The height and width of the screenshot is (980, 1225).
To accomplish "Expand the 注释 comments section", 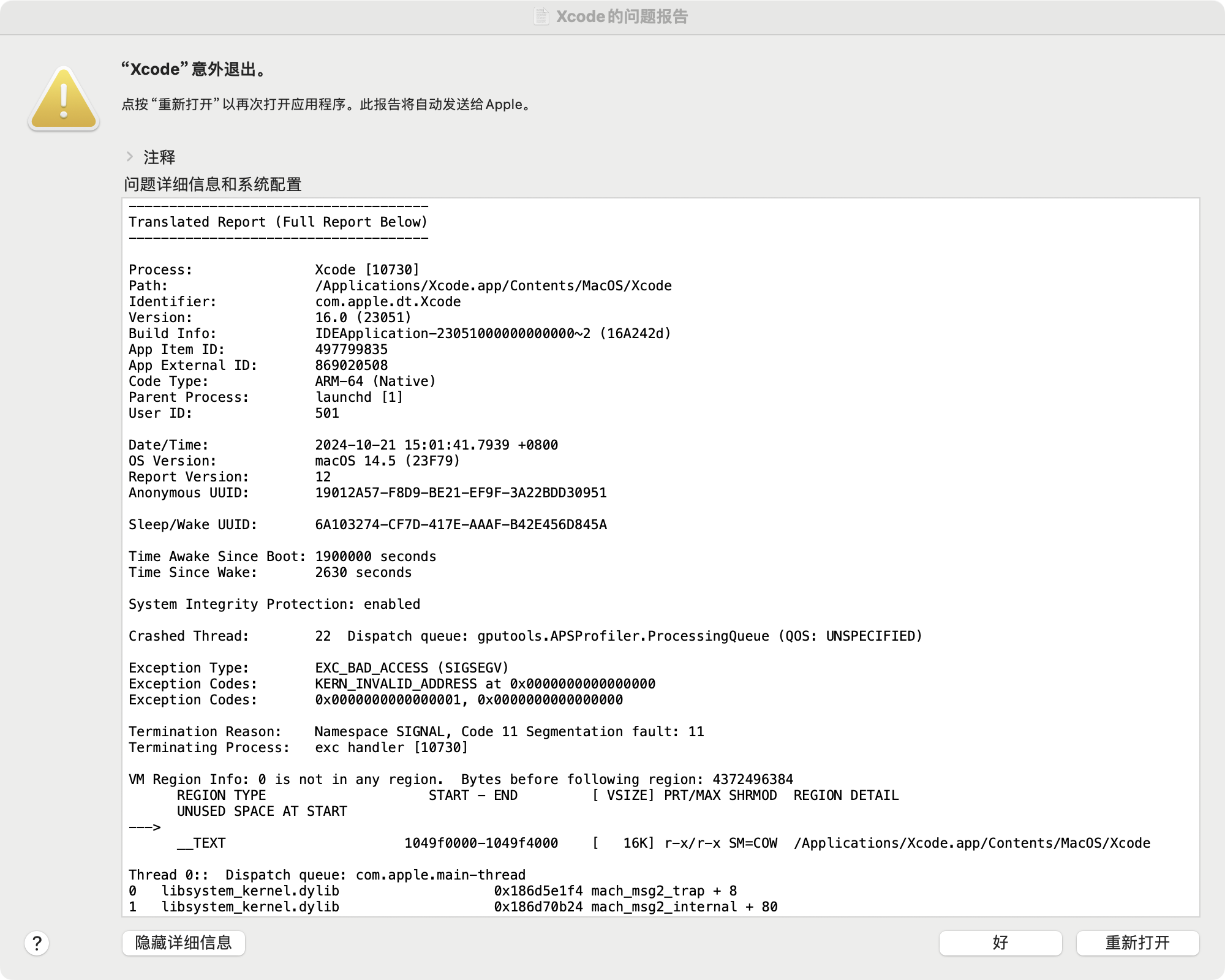I will pos(130,157).
